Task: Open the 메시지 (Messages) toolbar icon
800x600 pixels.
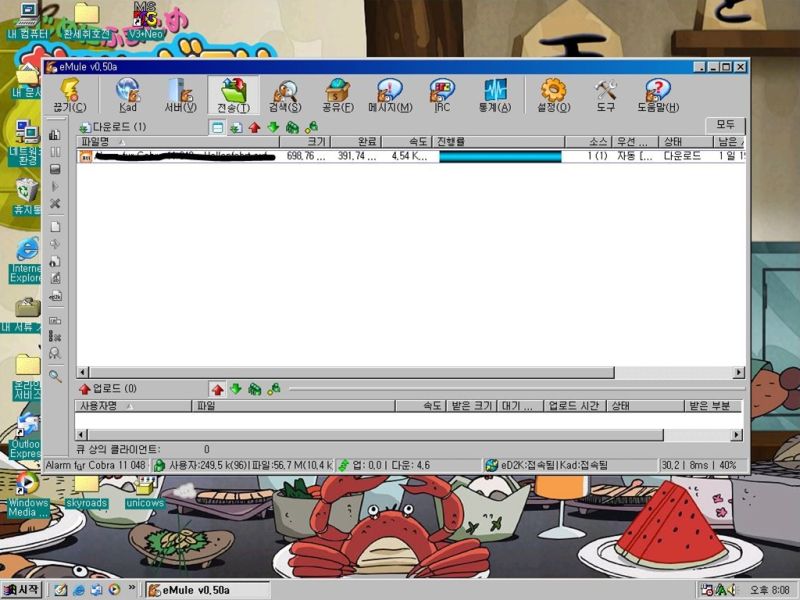Action: [392, 92]
